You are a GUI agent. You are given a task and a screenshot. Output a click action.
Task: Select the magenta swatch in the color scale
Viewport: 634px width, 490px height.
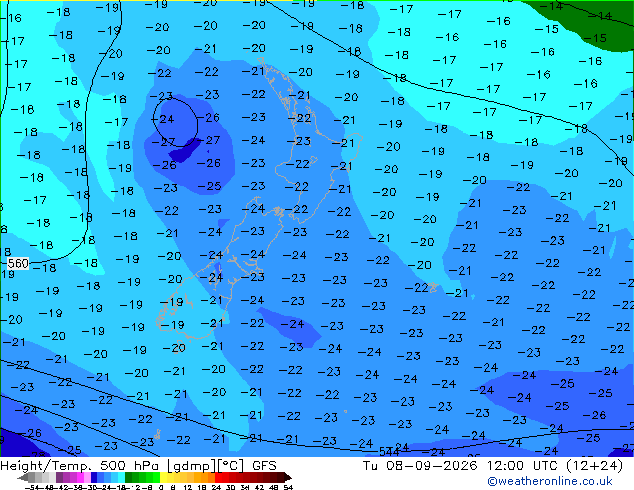click(80, 477)
